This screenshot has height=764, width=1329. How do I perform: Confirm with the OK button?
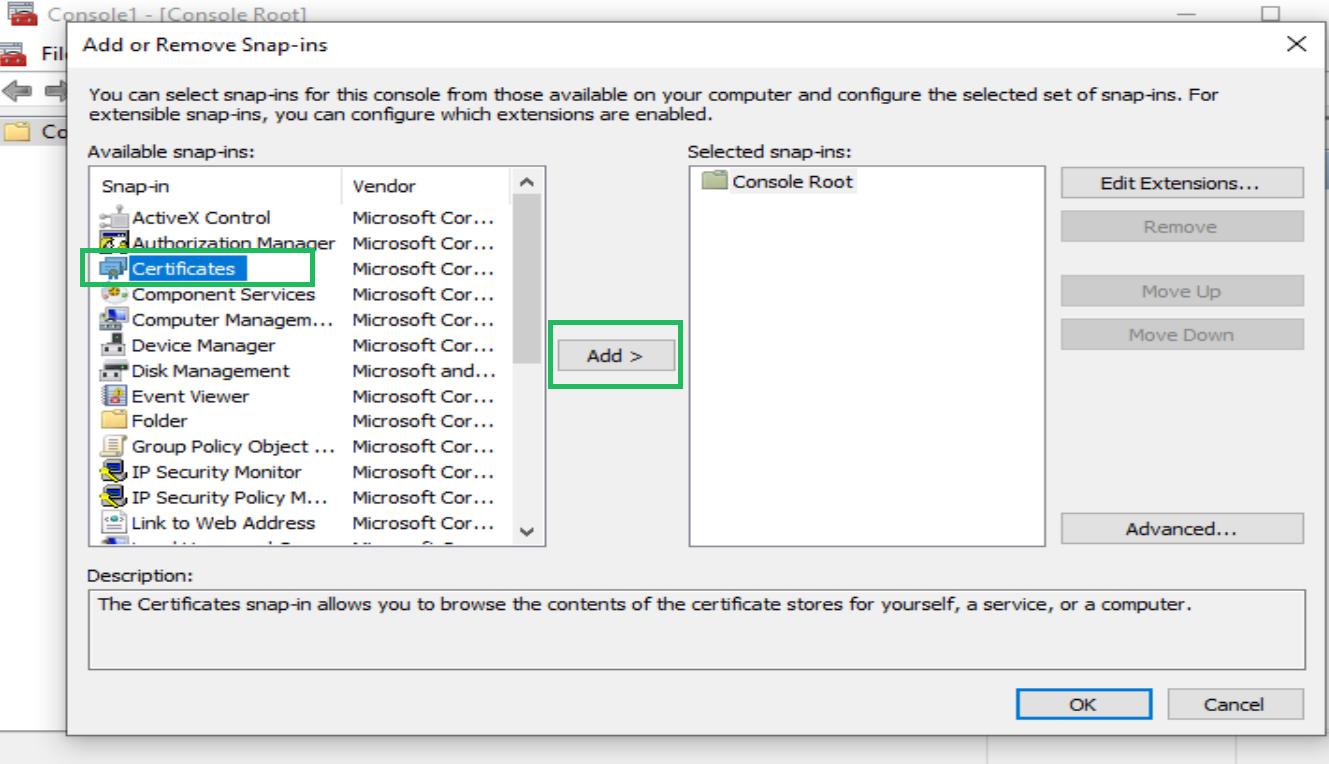point(1083,704)
